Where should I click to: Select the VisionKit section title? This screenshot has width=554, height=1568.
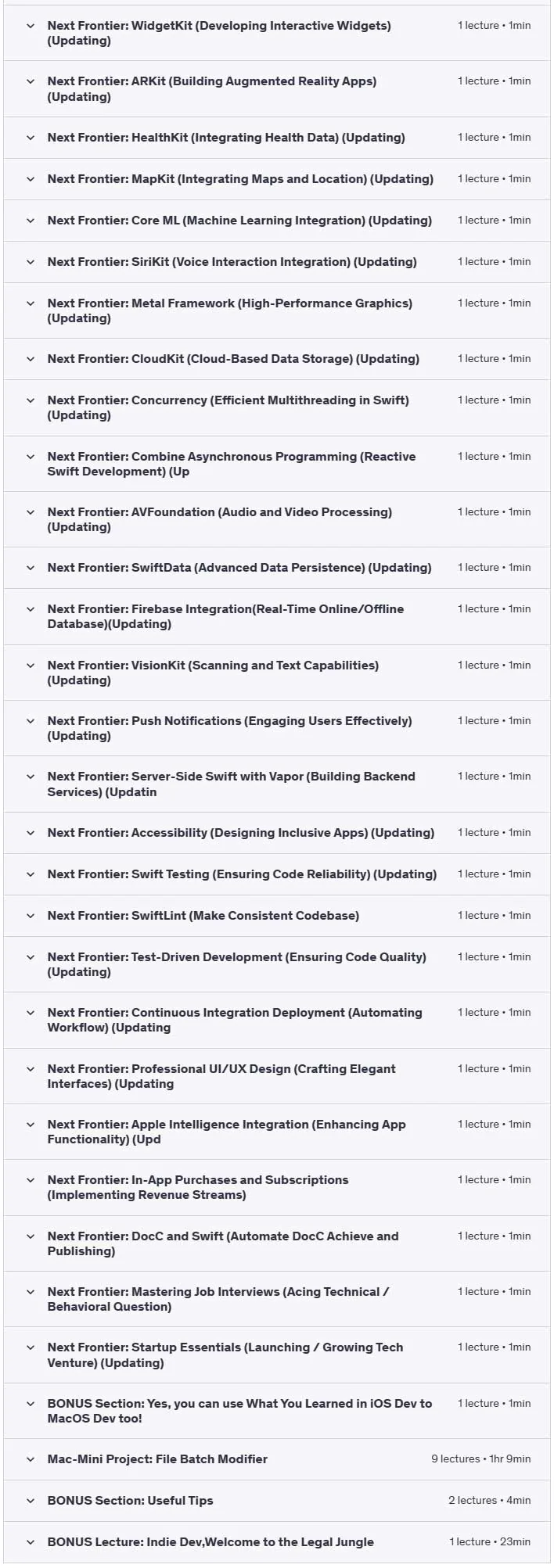point(213,673)
